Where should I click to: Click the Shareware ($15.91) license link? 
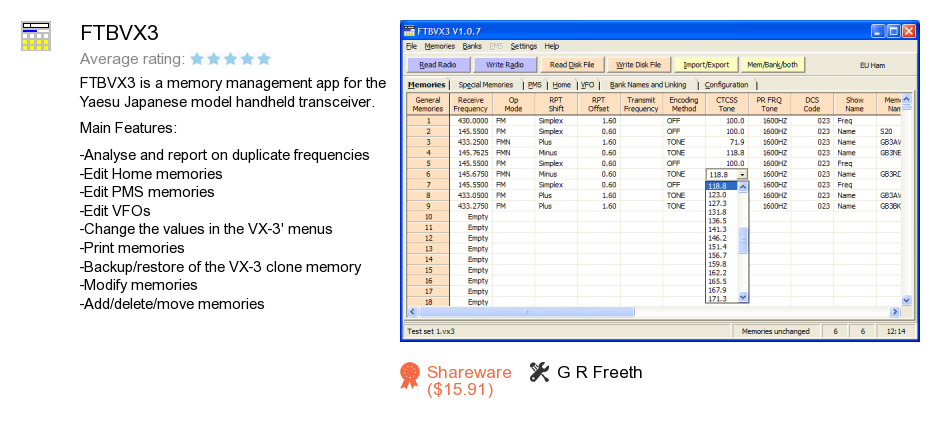(469, 381)
